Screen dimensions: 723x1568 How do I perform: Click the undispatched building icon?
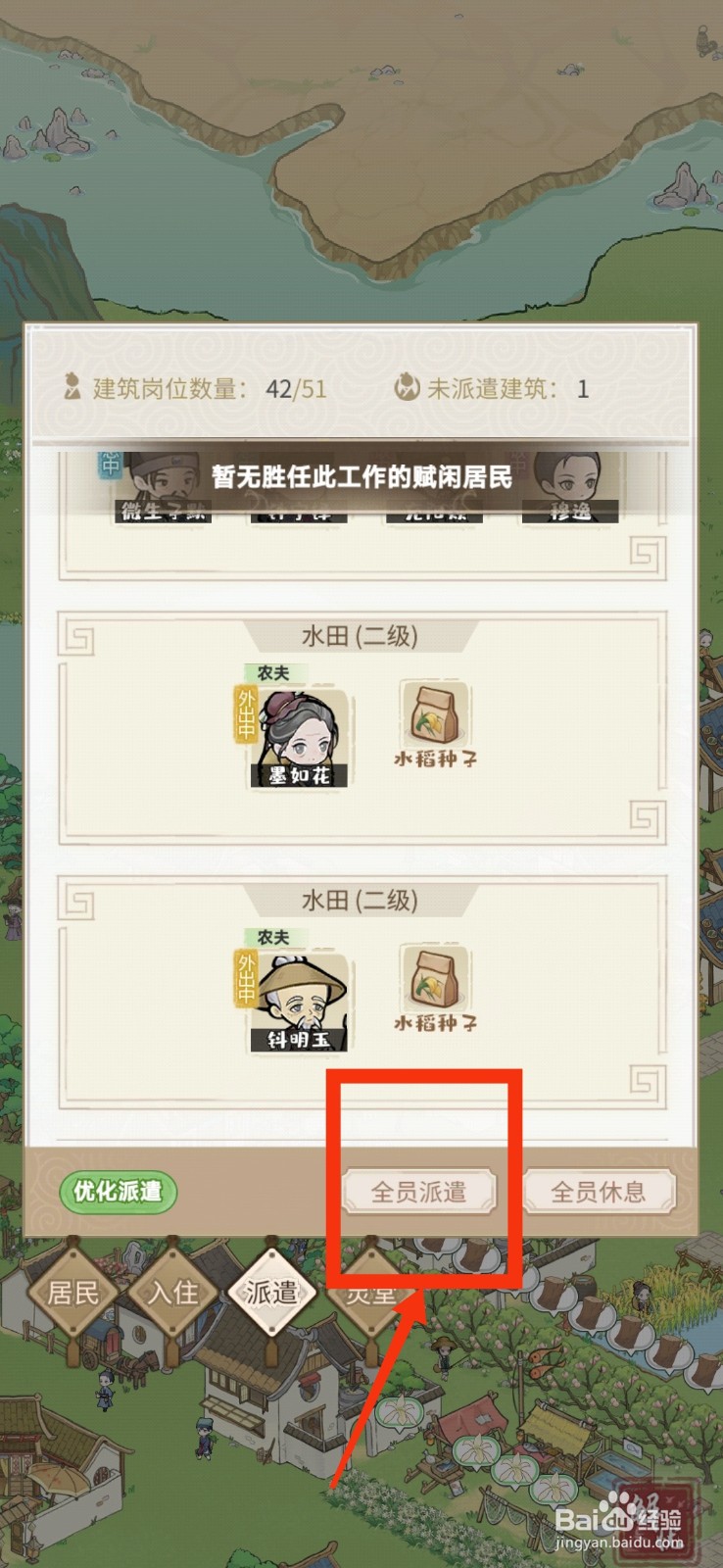coord(407,388)
